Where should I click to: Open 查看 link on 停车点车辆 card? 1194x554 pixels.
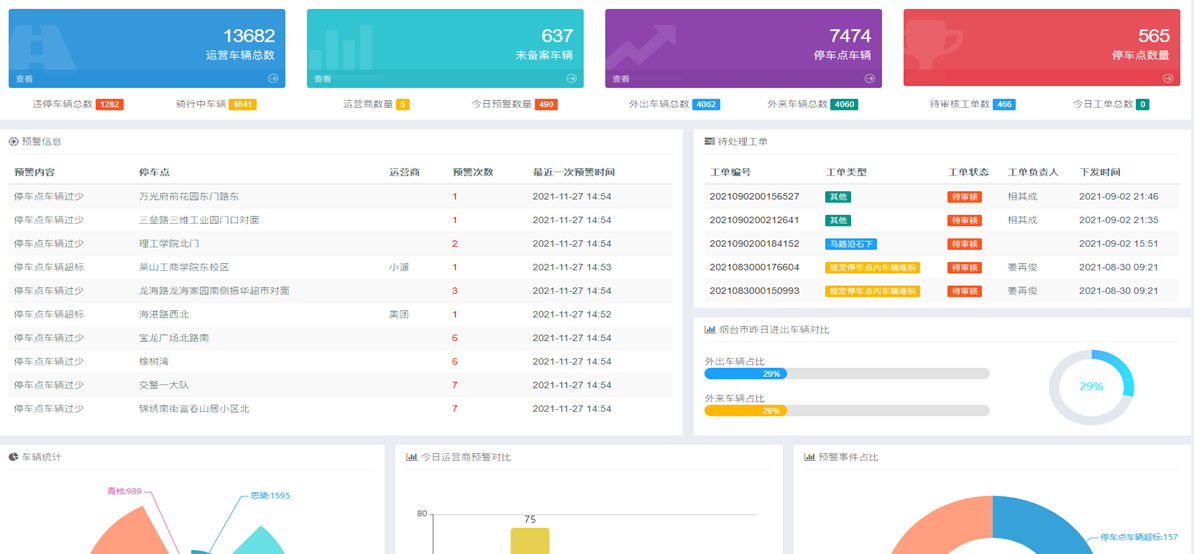click(621, 79)
